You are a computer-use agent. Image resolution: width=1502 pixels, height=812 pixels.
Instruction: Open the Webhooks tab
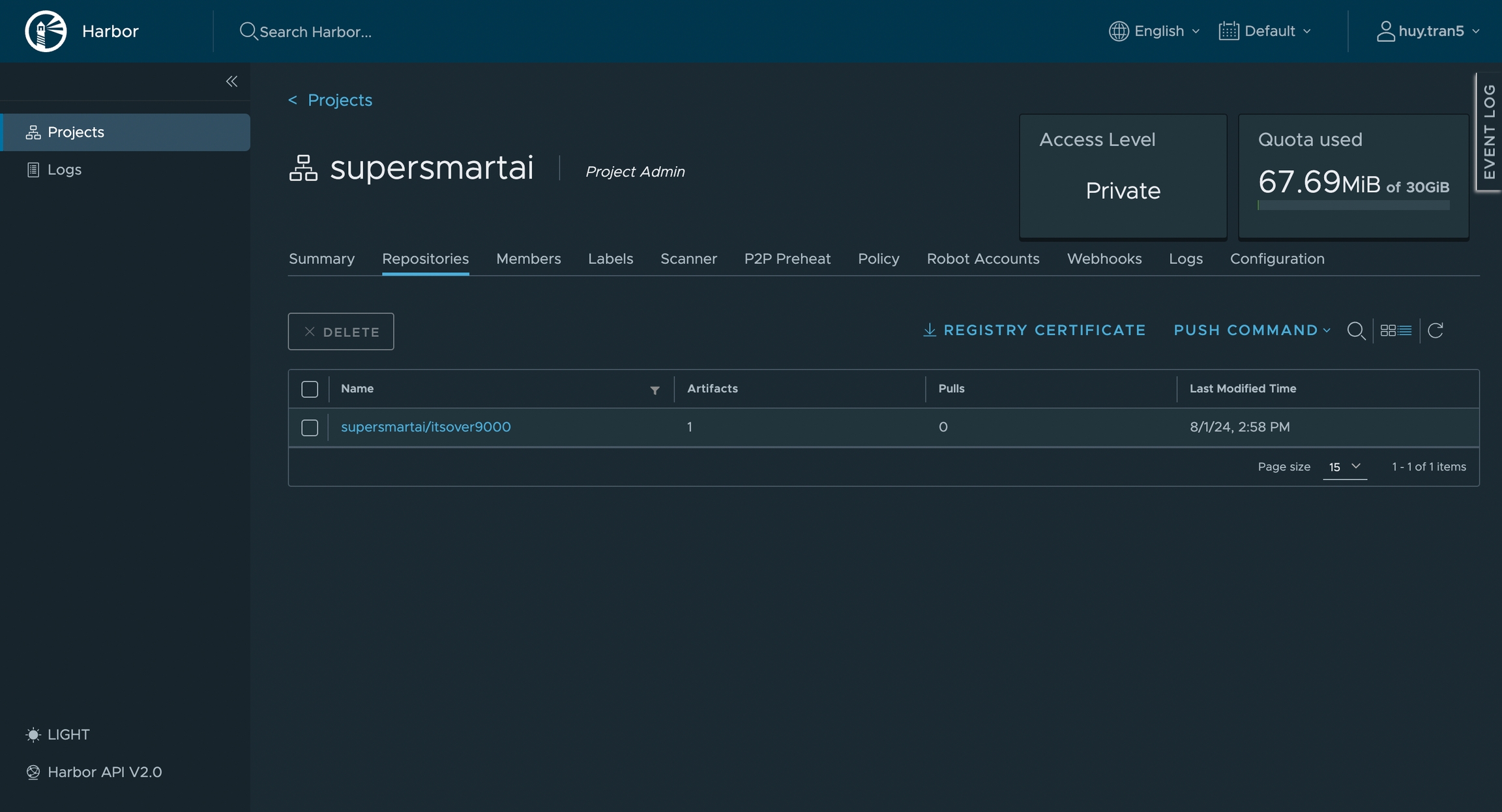(1104, 259)
